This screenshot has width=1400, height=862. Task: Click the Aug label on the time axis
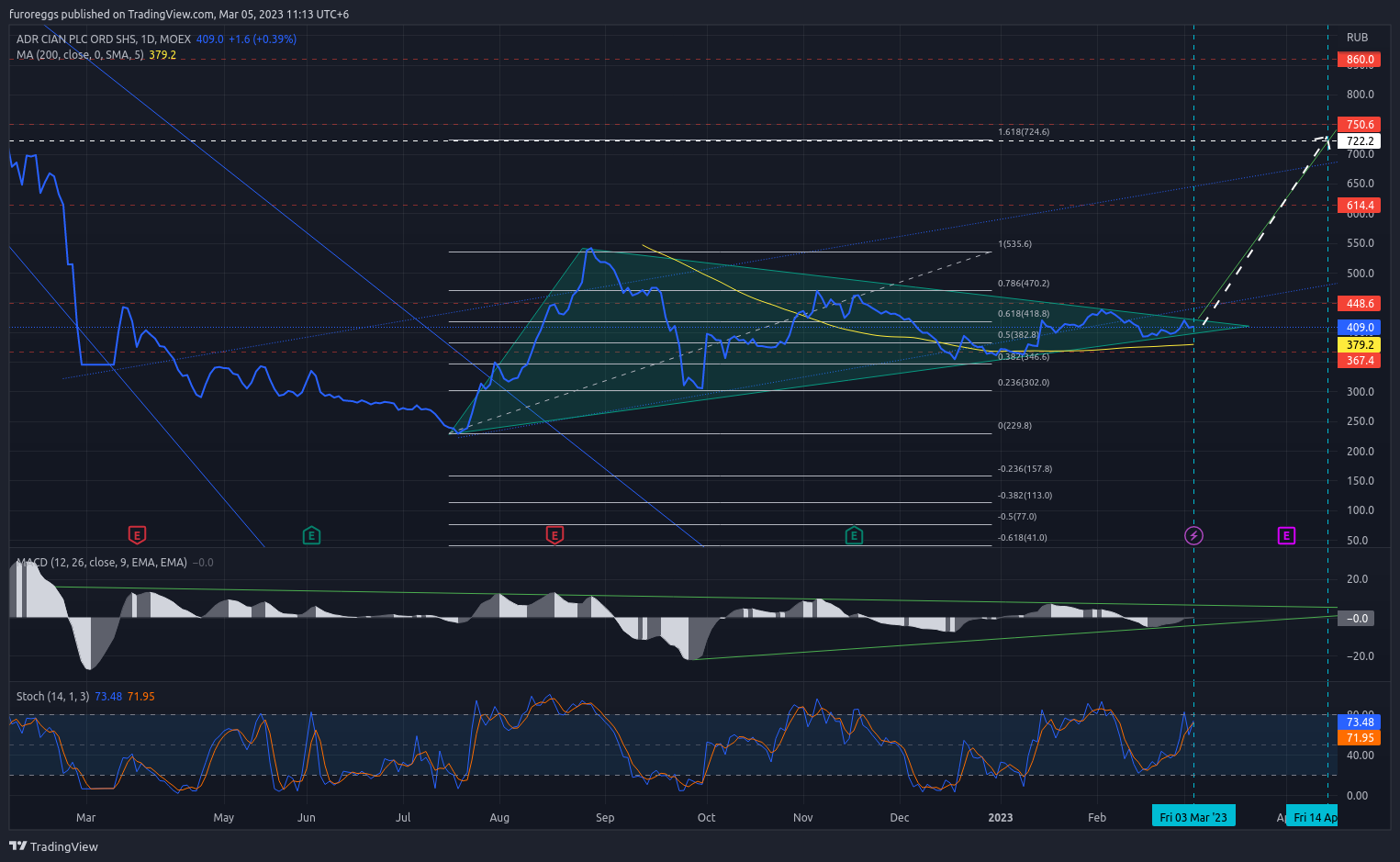click(499, 818)
